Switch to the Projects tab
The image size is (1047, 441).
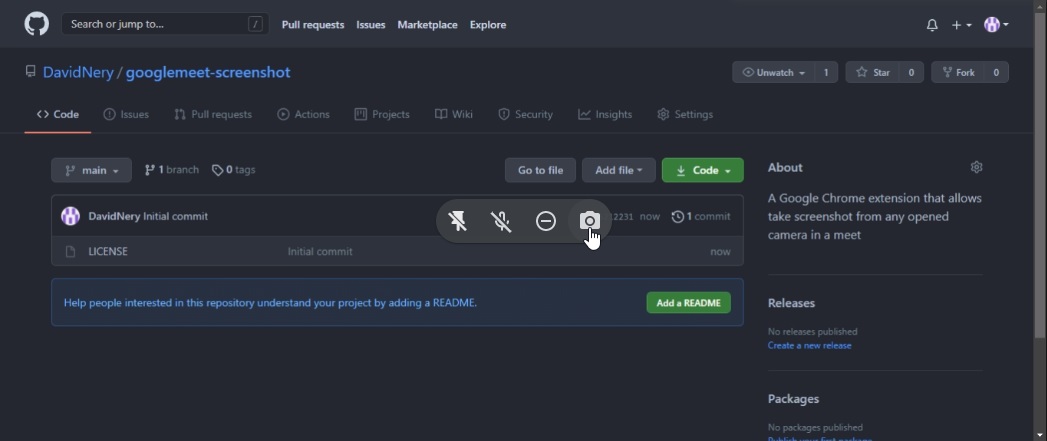(382, 114)
